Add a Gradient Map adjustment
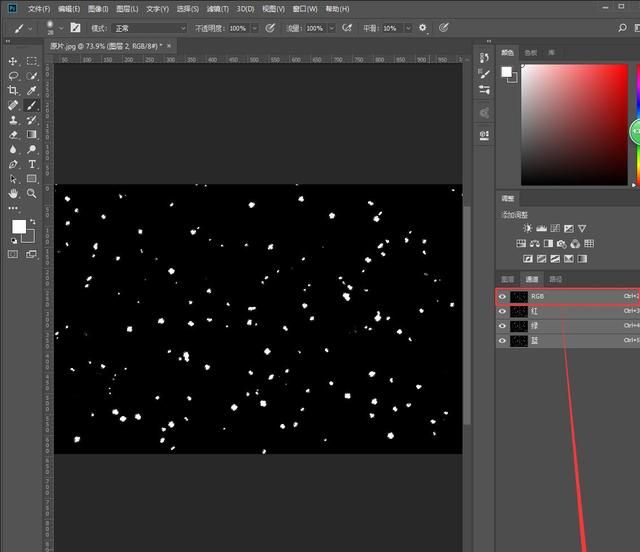This screenshot has width=640, height=552. pyautogui.click(x=582, y=259)
